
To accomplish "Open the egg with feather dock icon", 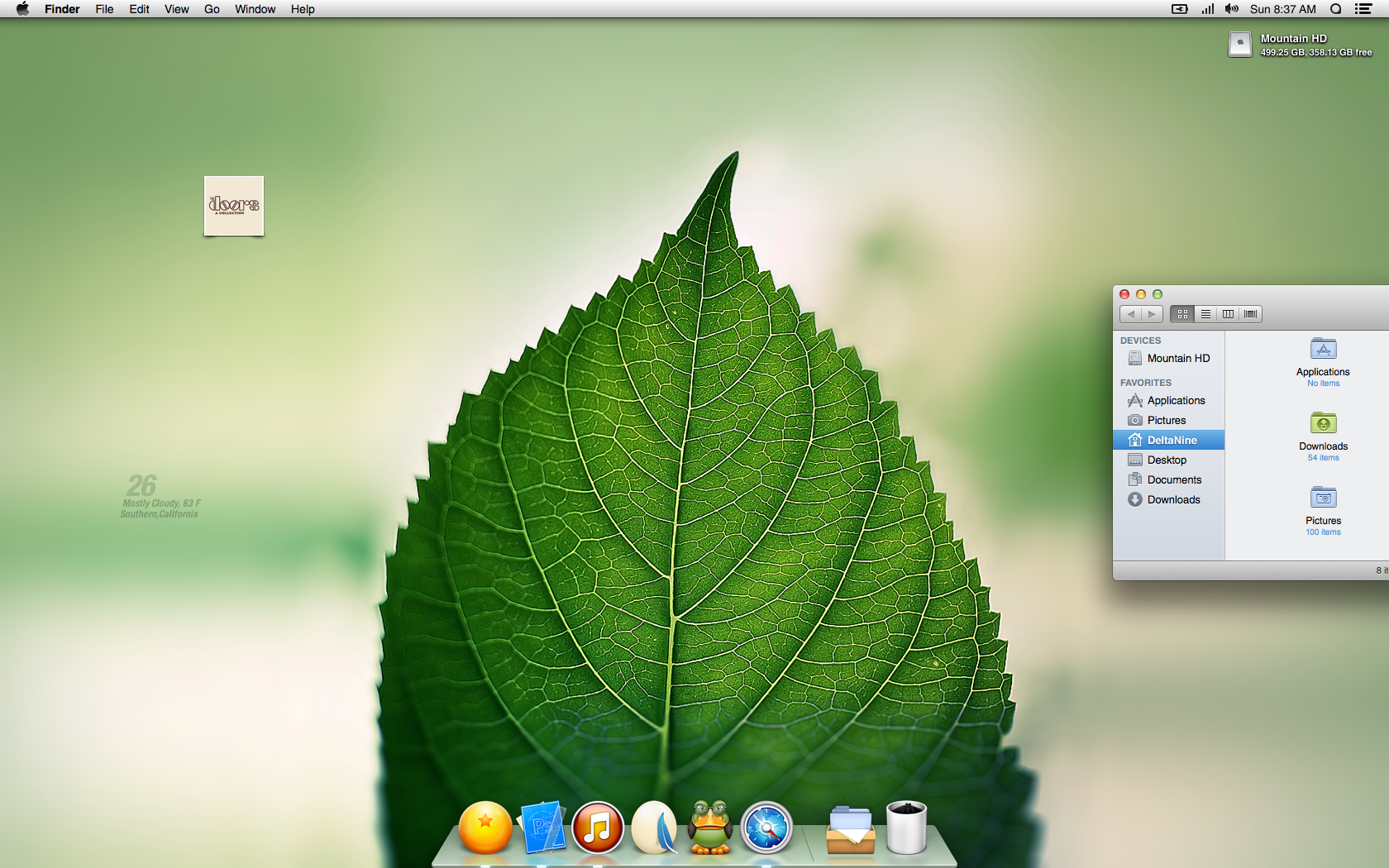I will (x=654, y=827).
